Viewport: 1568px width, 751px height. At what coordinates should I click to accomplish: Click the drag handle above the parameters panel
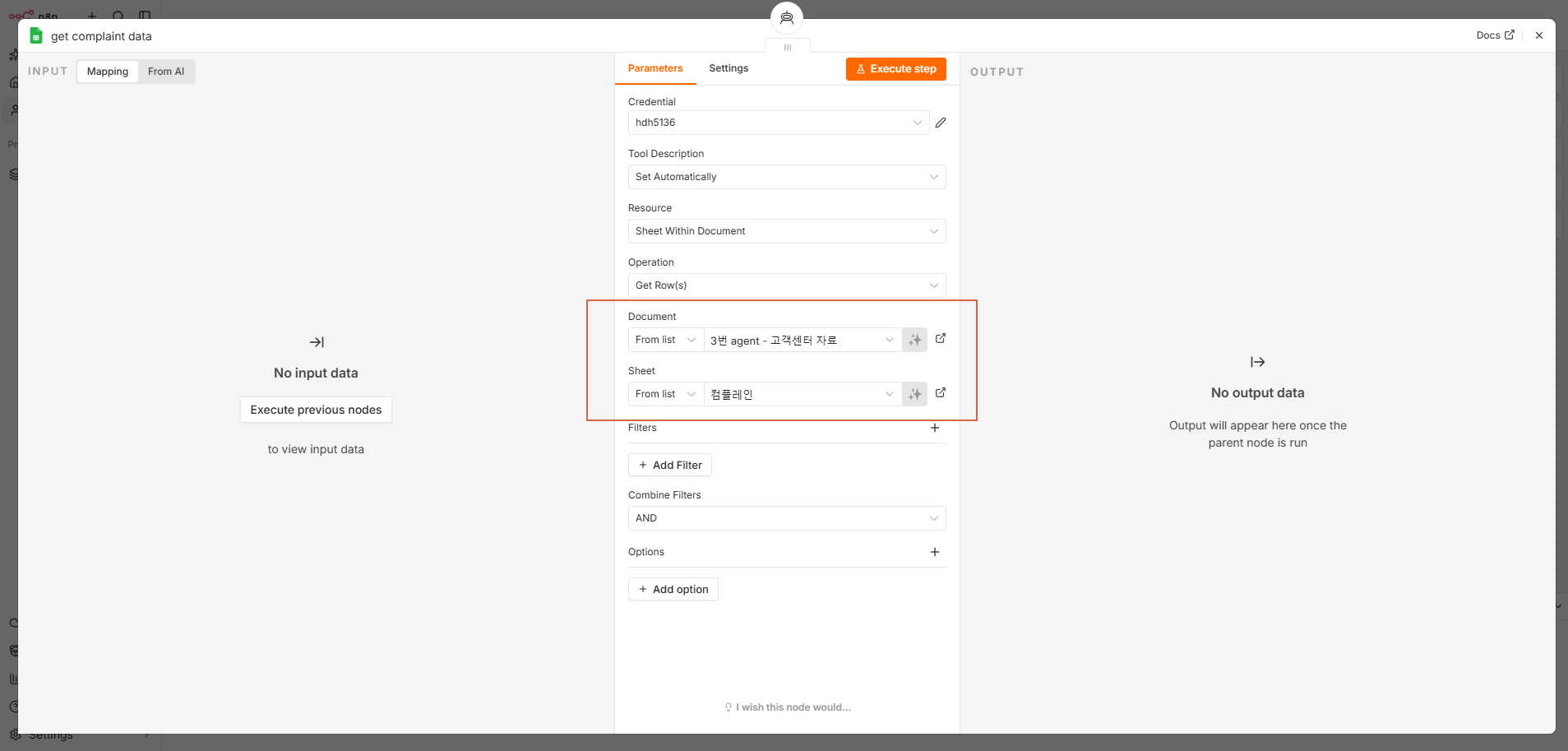click(x=788, y=47)
